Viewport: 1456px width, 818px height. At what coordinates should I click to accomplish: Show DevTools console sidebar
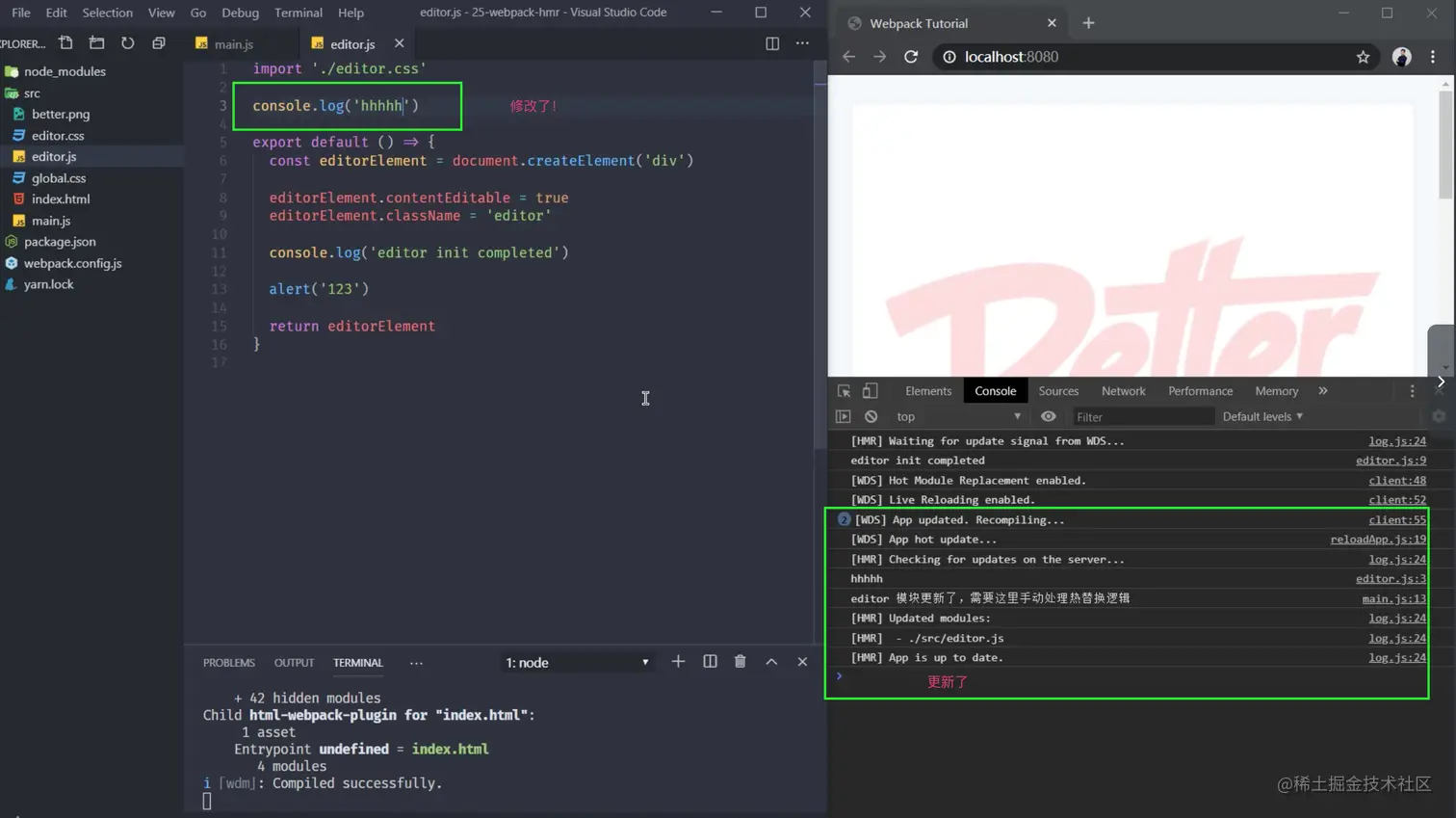[844, 417]
